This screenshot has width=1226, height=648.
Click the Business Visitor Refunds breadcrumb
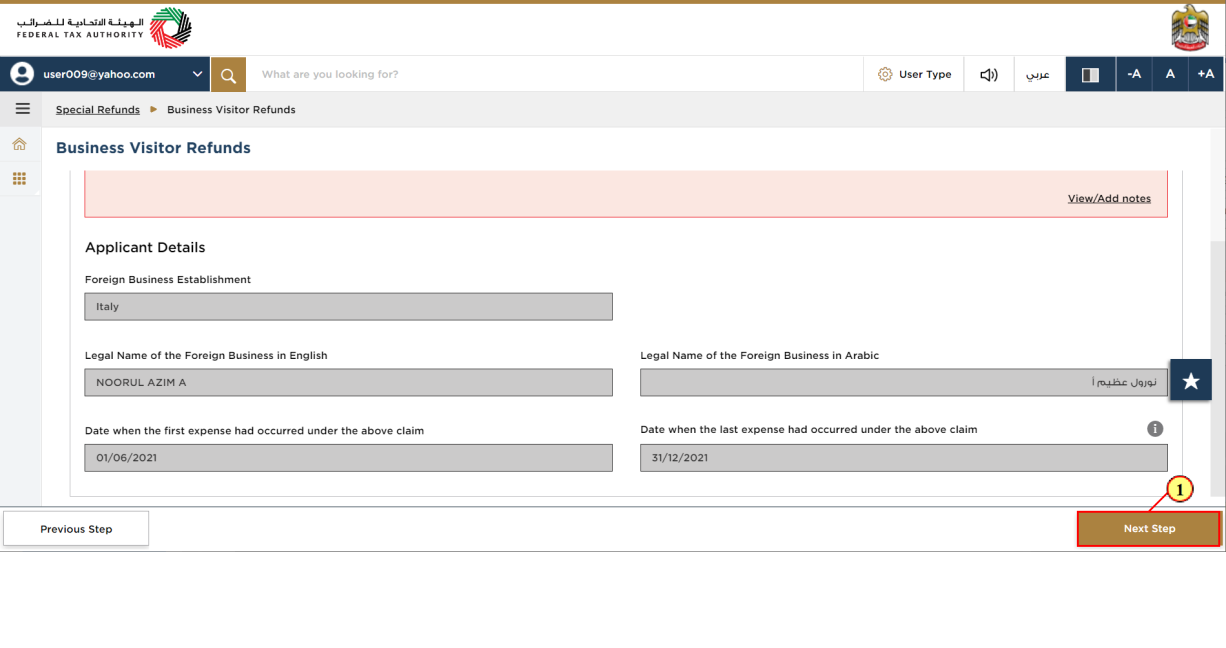point(231,110)
